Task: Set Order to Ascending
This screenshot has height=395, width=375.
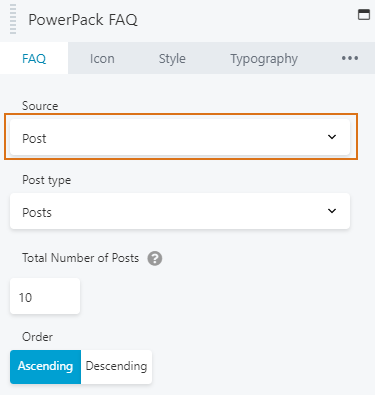Action: pyautogui.click(x=45, y=367)
